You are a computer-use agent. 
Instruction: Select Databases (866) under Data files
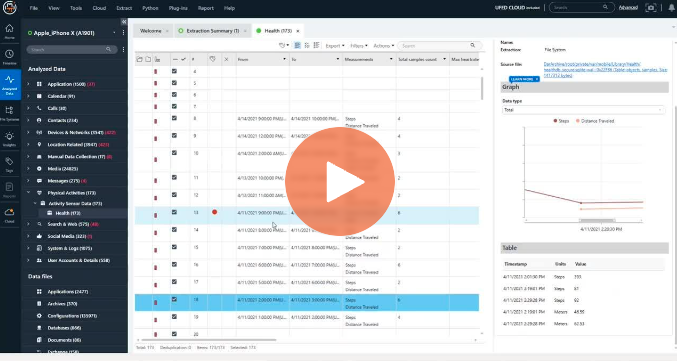coord(64,328)
